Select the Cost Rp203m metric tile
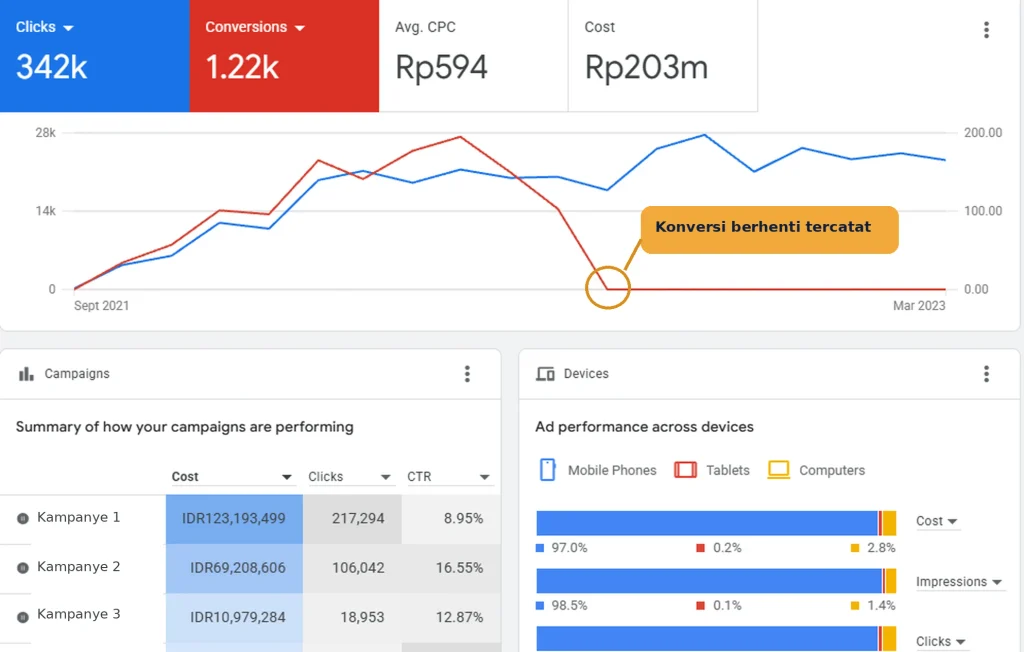This screenshot has height=652, width=1024. click(663, 56)
